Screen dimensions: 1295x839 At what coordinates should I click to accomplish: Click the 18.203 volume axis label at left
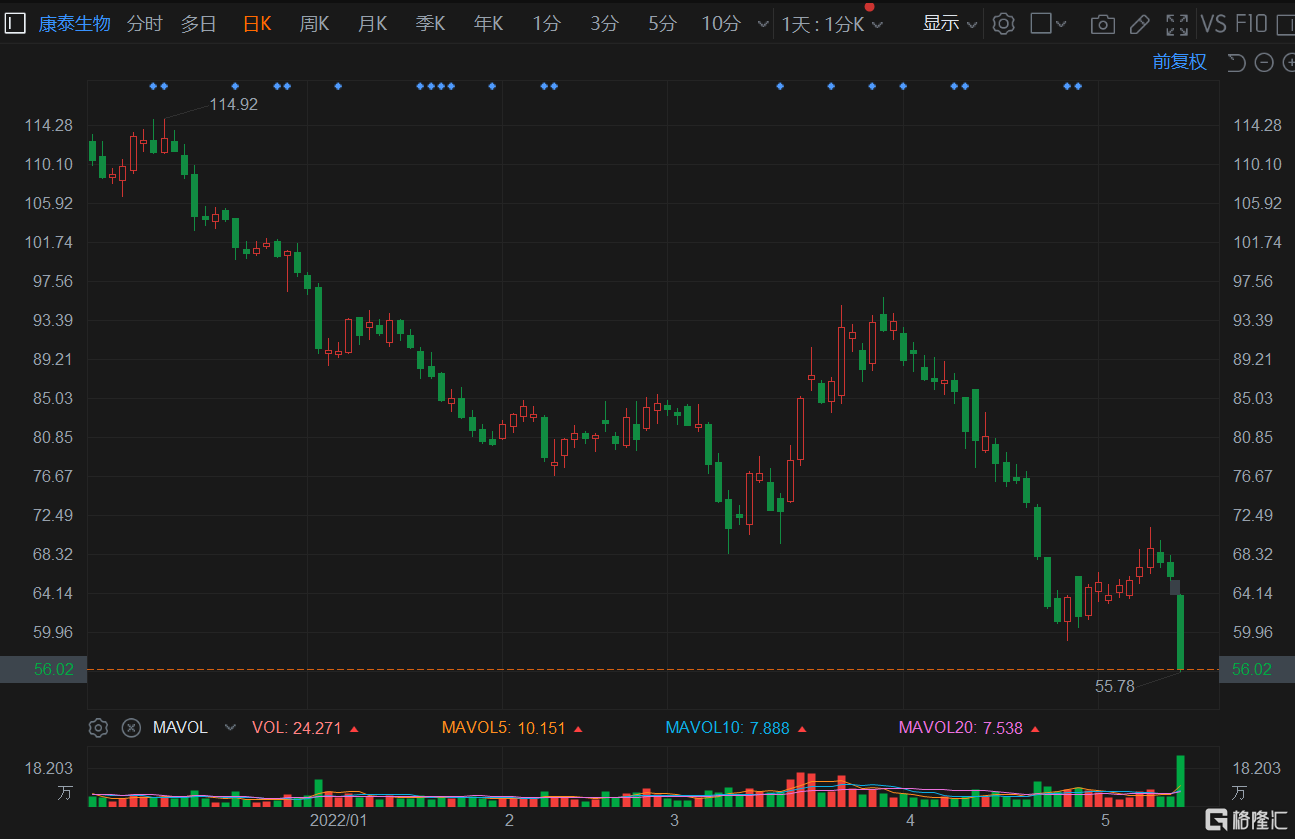49,768
